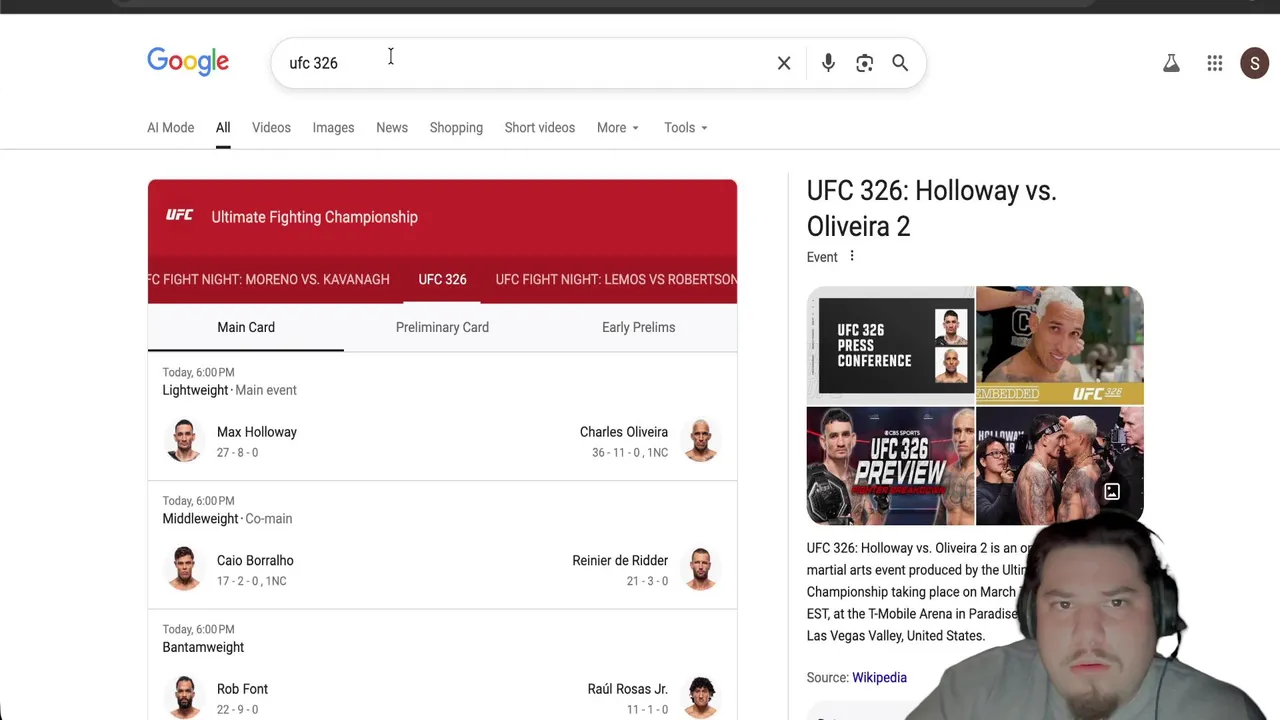The height and width of the screenshot is (720, 1280).
Task: Click the magnifying glass search button
Action: point(900,63)
